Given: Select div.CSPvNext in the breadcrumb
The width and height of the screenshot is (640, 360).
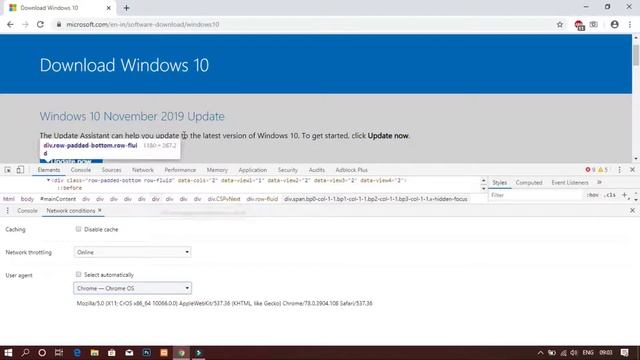Looking at the screenshot, I should tap(224, 199).
